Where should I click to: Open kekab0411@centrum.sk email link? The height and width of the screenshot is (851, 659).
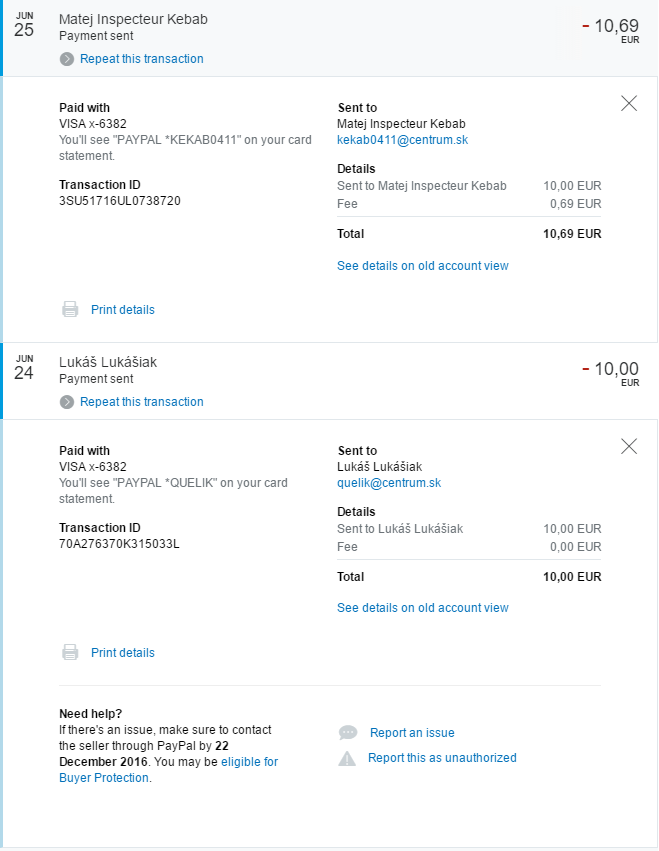point(402,140)
